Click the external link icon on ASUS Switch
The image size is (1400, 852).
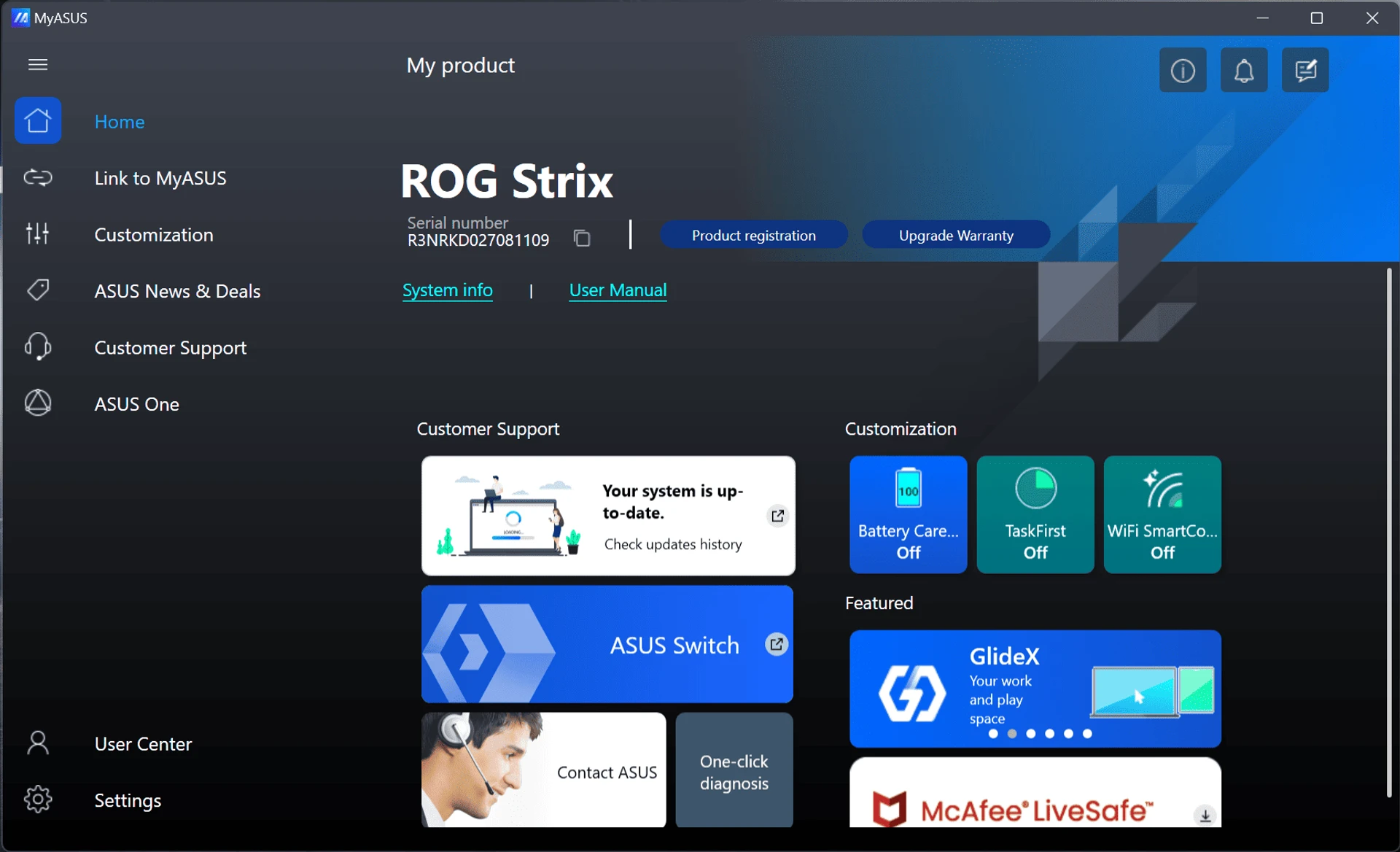[777, 644]
